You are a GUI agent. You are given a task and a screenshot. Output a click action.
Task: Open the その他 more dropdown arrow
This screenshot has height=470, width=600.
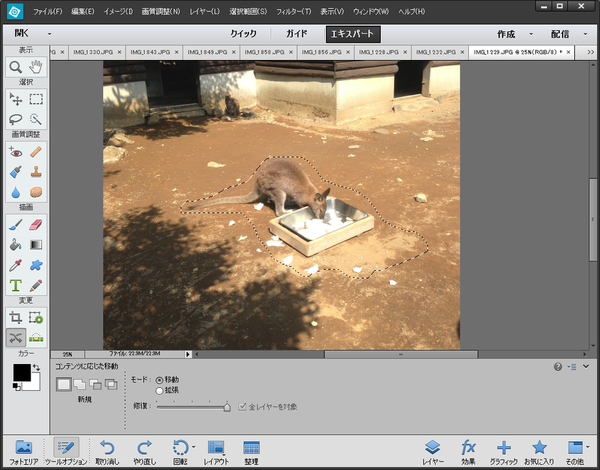(x=588, y=447)
